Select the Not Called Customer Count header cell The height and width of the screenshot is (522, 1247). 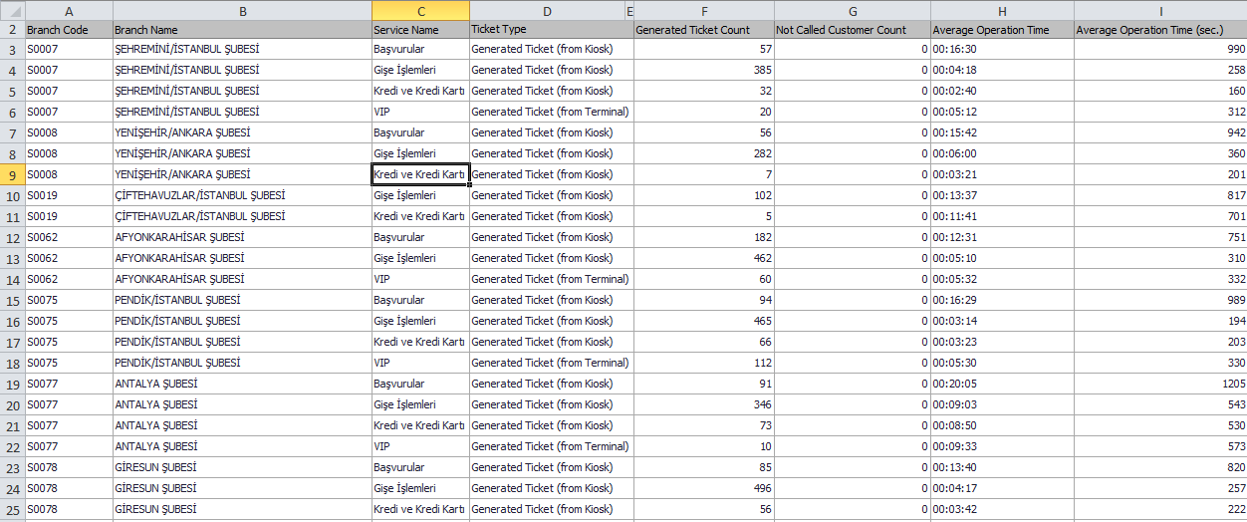(x=851, y=30)
